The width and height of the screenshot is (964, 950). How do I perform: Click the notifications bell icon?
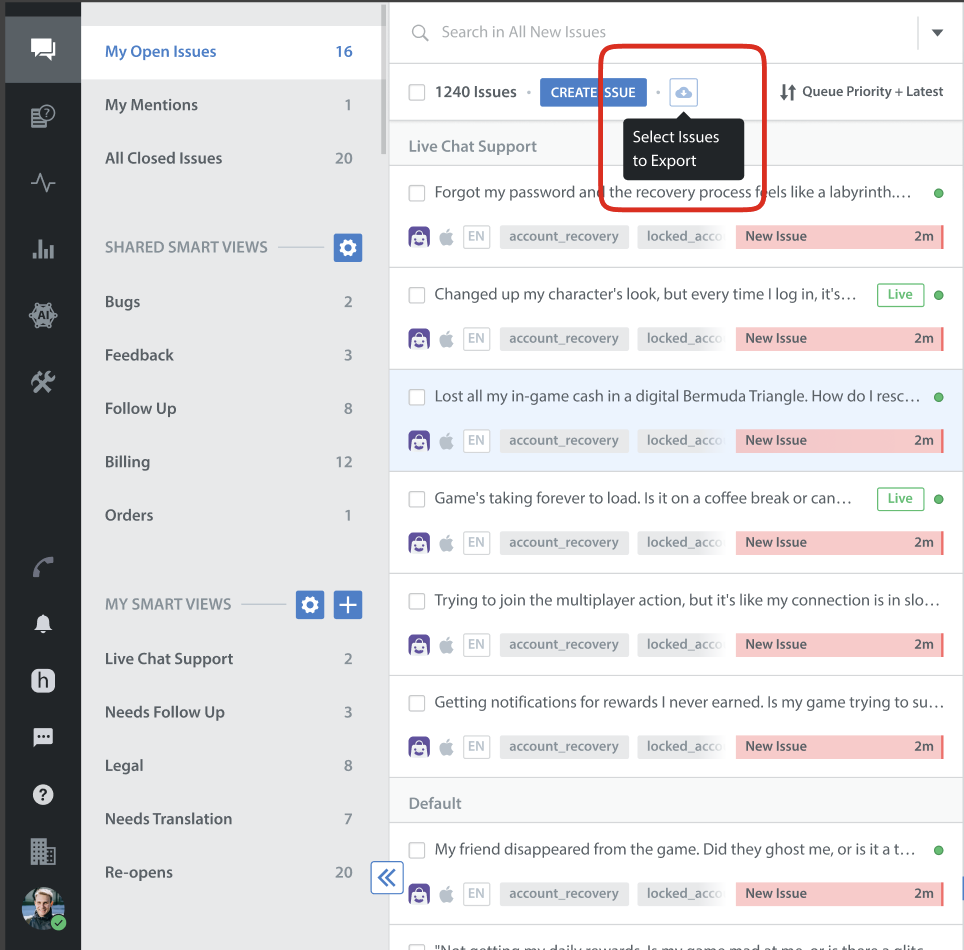click(x=42, y=624)
